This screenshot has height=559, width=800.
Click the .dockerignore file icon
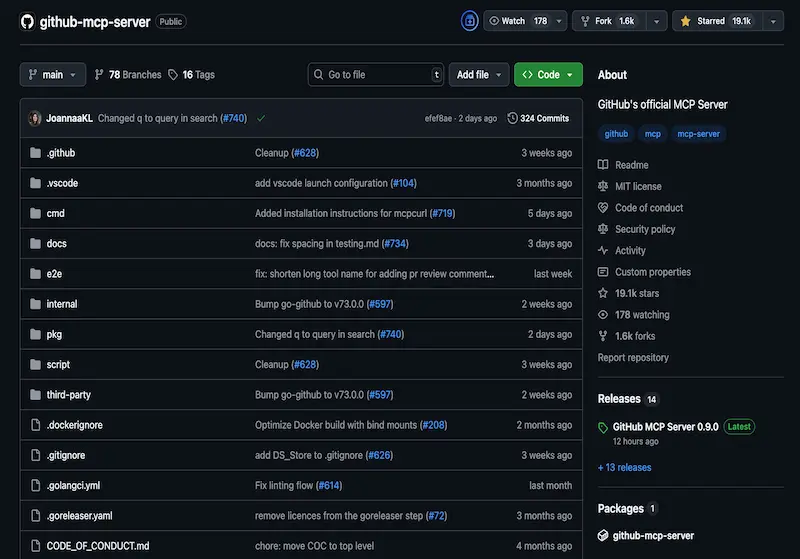pyautogui.click(x=35, y=425)
